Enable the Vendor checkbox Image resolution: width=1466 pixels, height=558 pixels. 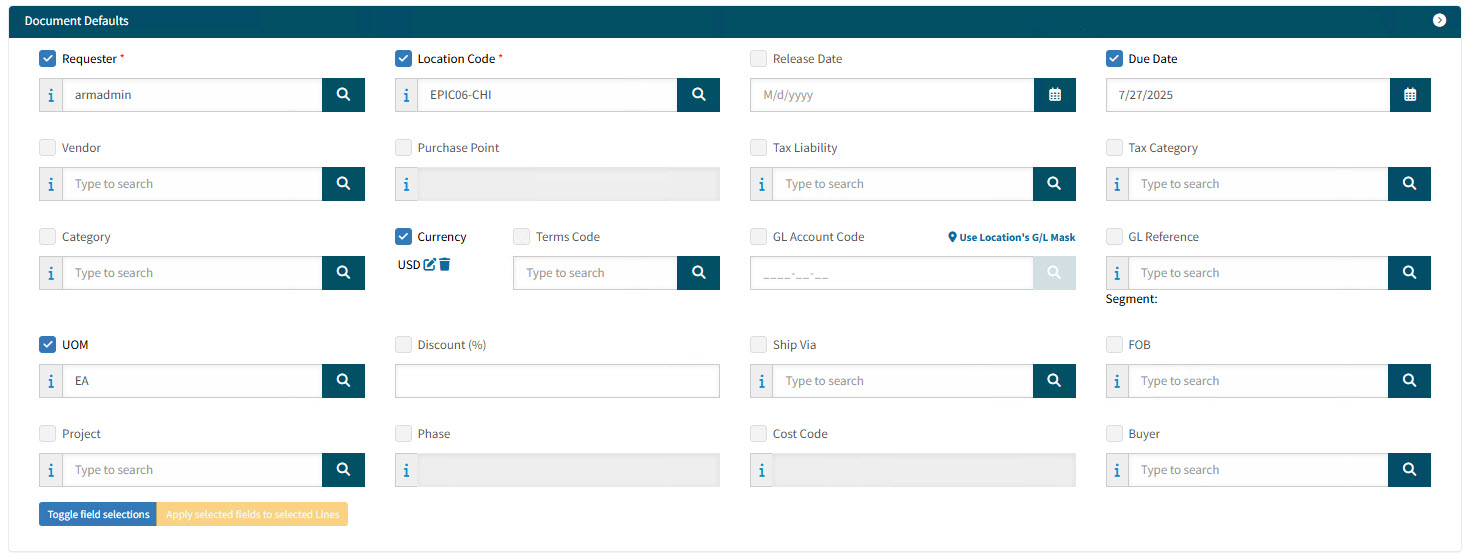coord(47,148)
